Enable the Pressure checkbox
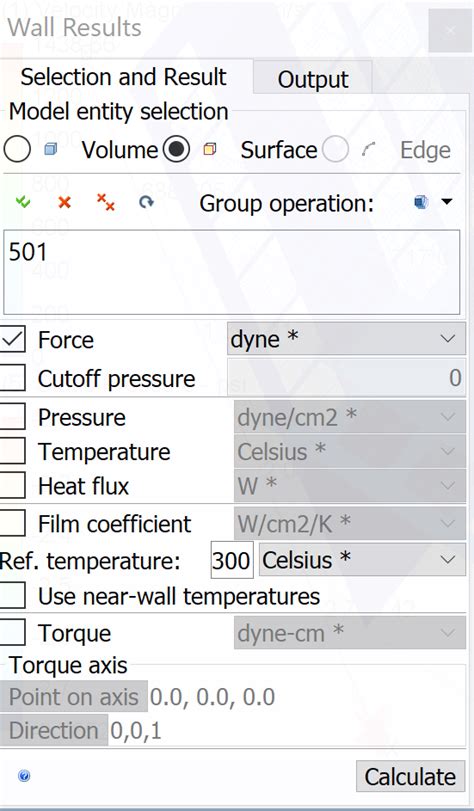 click(x=12, y=417)
